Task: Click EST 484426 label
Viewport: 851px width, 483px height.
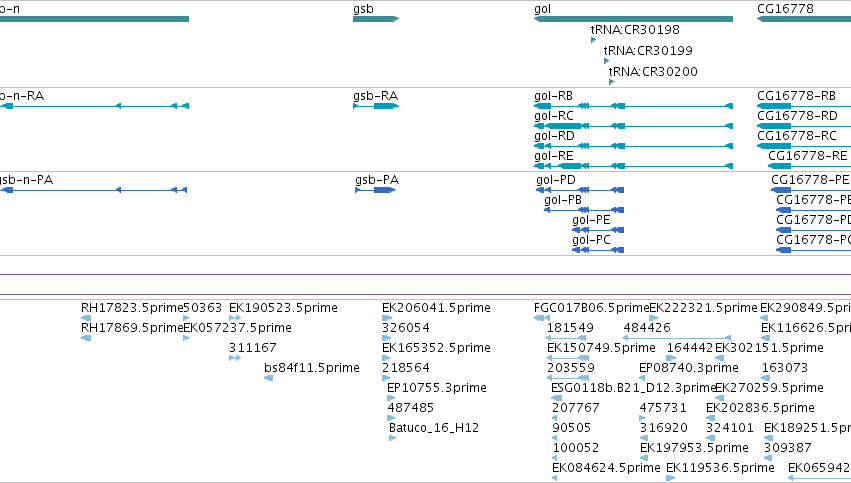Action: (x=647, y=328)
